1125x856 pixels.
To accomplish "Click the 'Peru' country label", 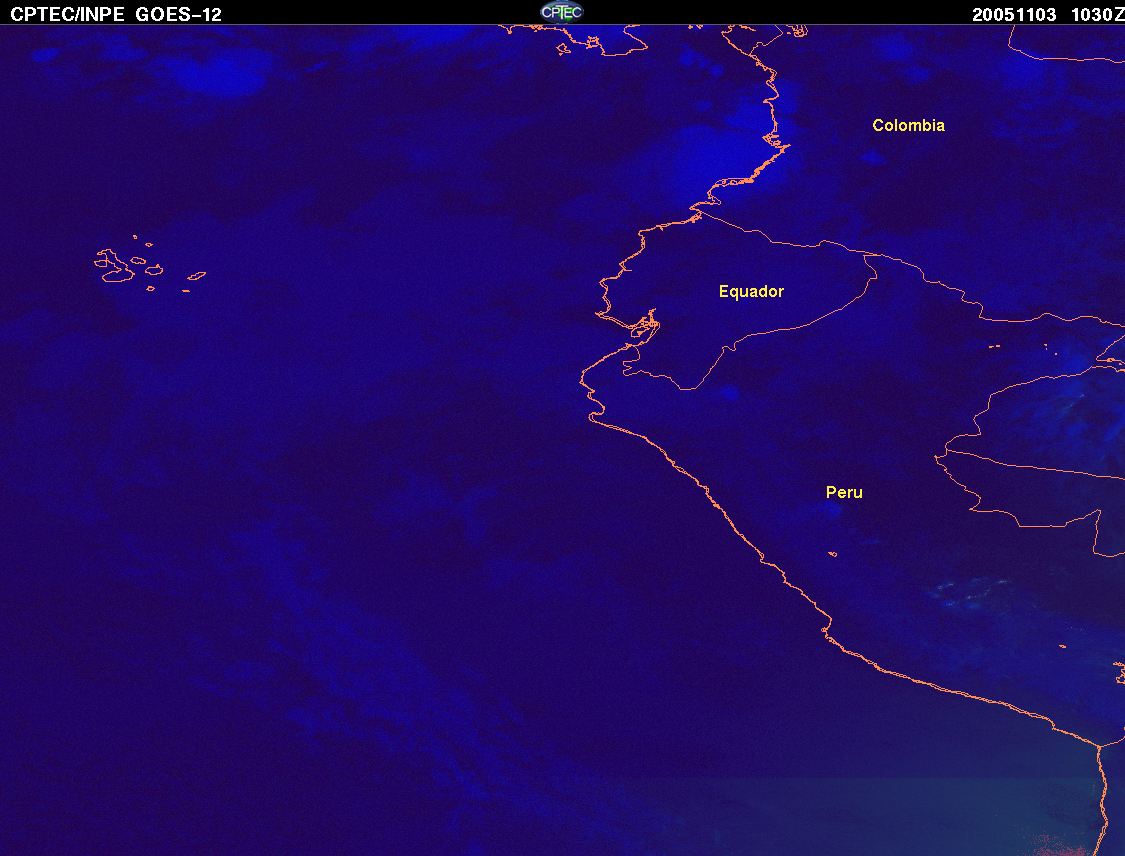I will click(x=844, y=492).
